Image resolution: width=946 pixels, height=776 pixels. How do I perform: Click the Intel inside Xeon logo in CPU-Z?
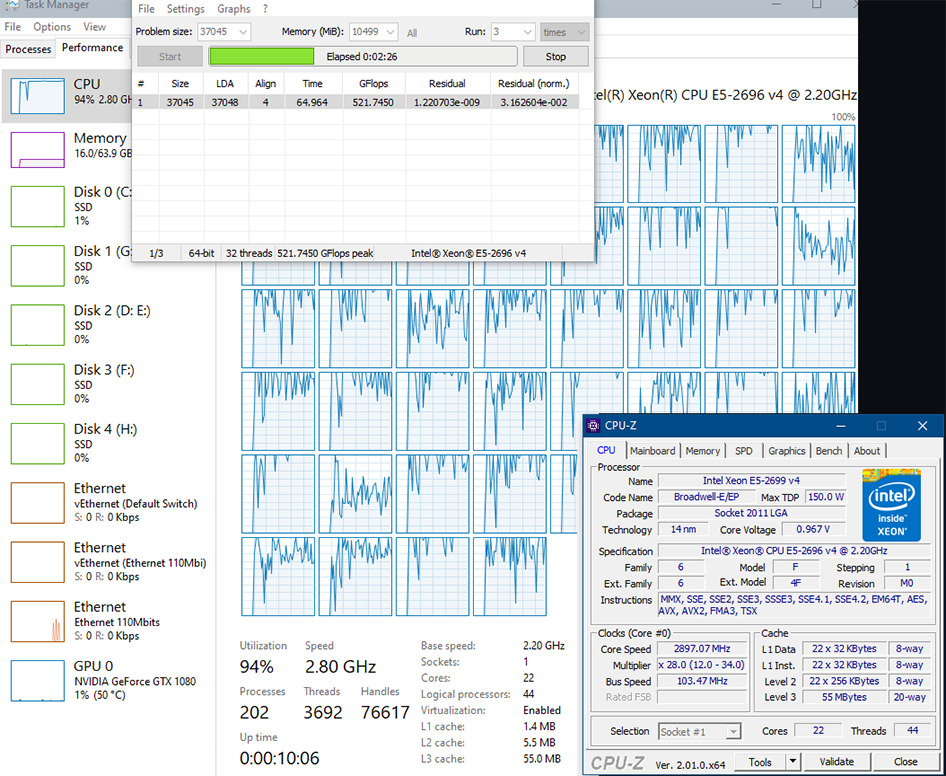pos(890,505)
